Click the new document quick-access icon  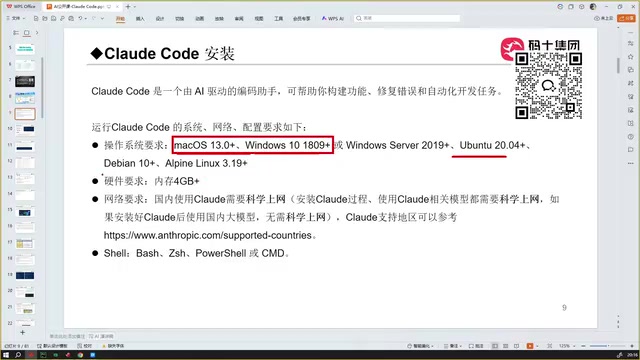point(36,18)
